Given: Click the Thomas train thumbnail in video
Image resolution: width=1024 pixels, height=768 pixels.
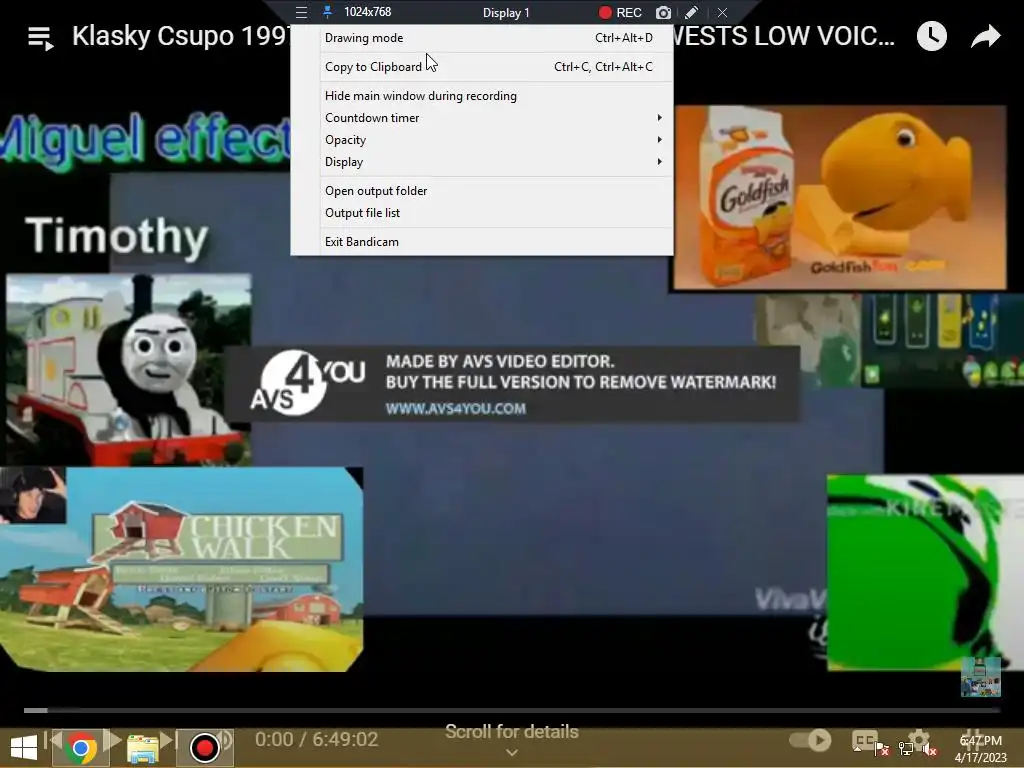Looking at the screenshot, I should (129, 368).
